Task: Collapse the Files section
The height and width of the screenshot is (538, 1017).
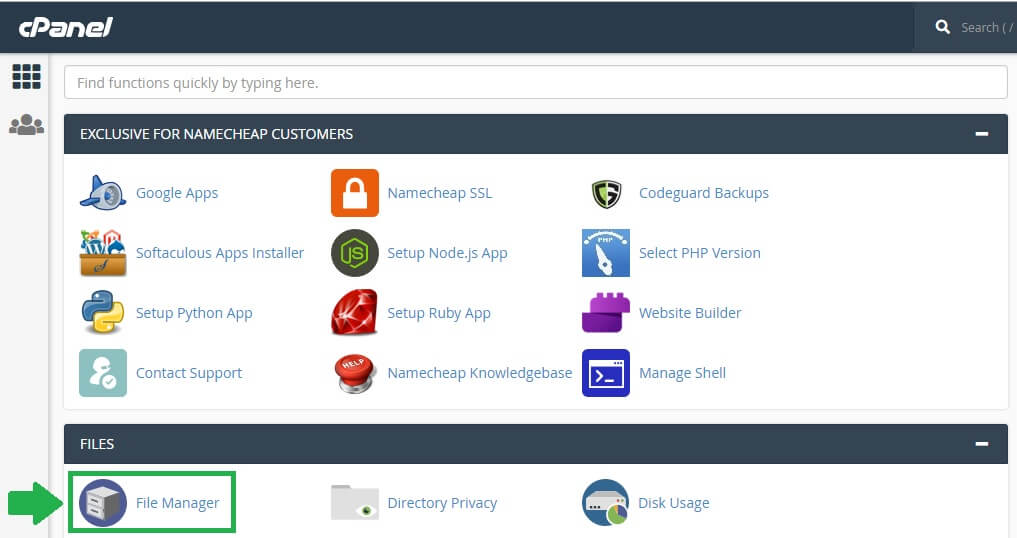Action: [982, 444]
